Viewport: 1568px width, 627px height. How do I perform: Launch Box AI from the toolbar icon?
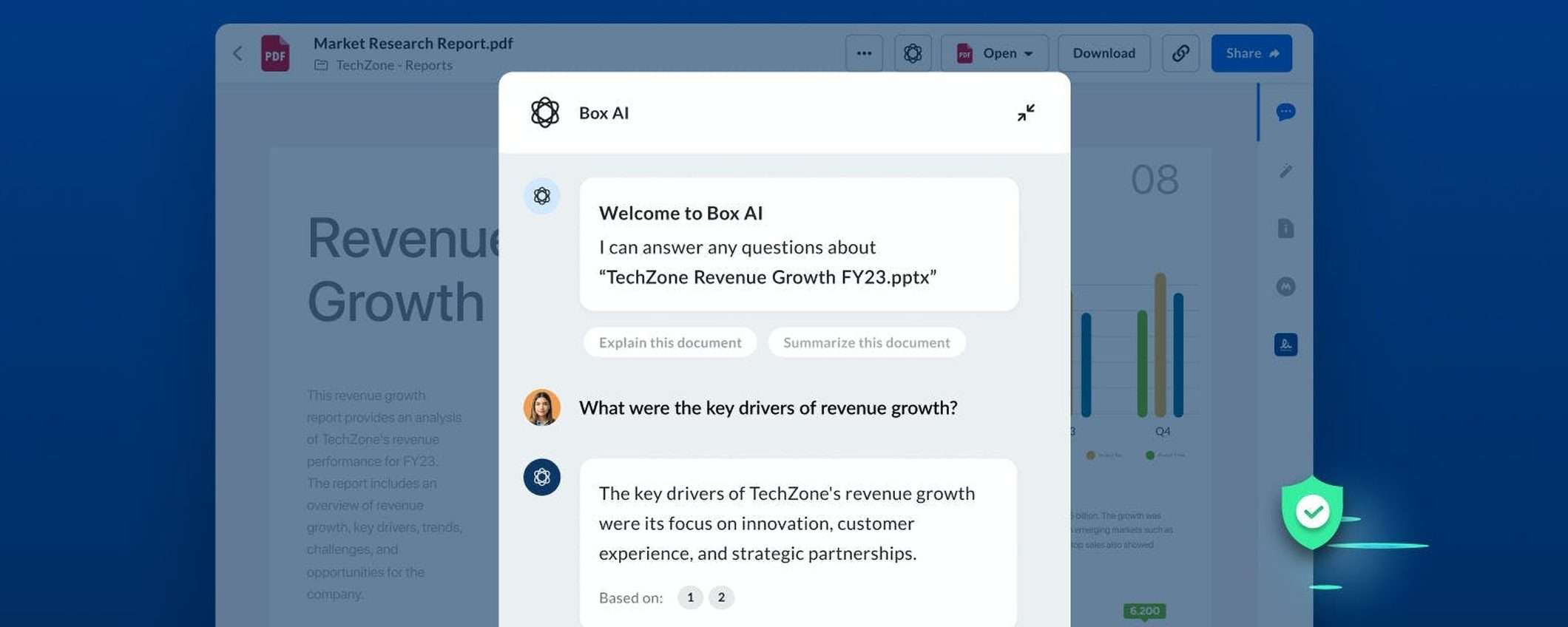tap(913, 53)
